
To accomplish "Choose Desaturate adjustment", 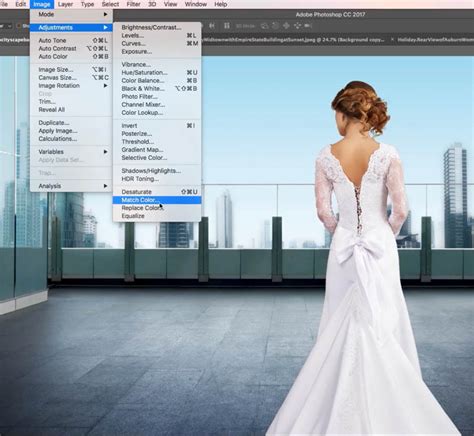I will pyautogui.click(x=157, y=192).
